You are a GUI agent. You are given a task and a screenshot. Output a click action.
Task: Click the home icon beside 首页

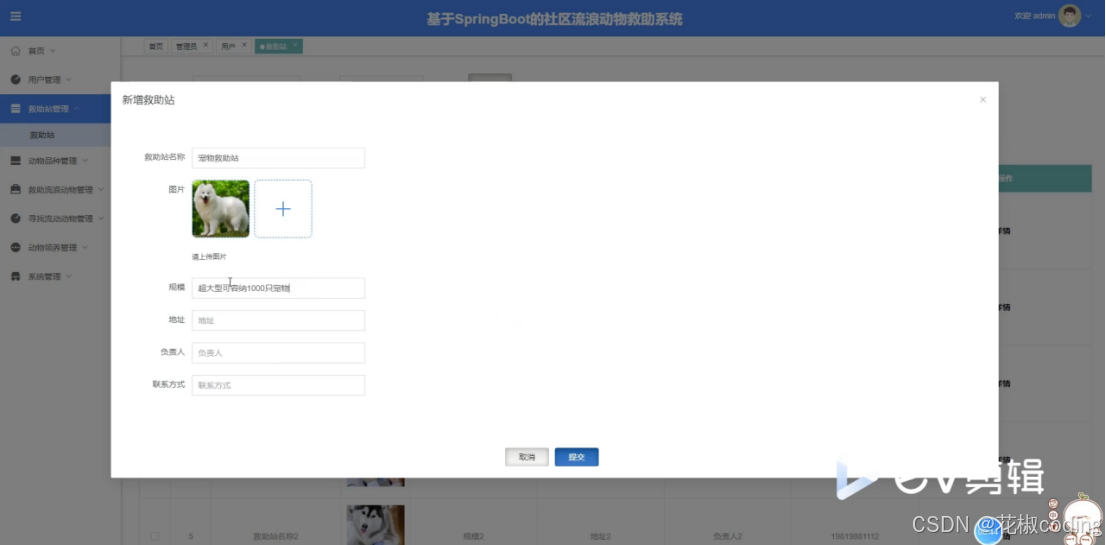[16, 51]
